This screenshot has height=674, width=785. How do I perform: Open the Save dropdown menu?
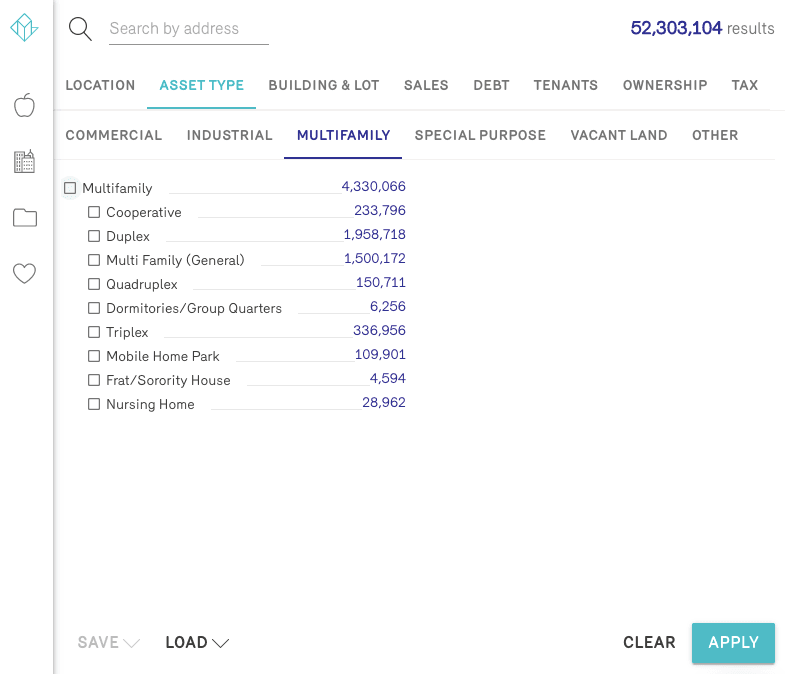tap(108, 643)
